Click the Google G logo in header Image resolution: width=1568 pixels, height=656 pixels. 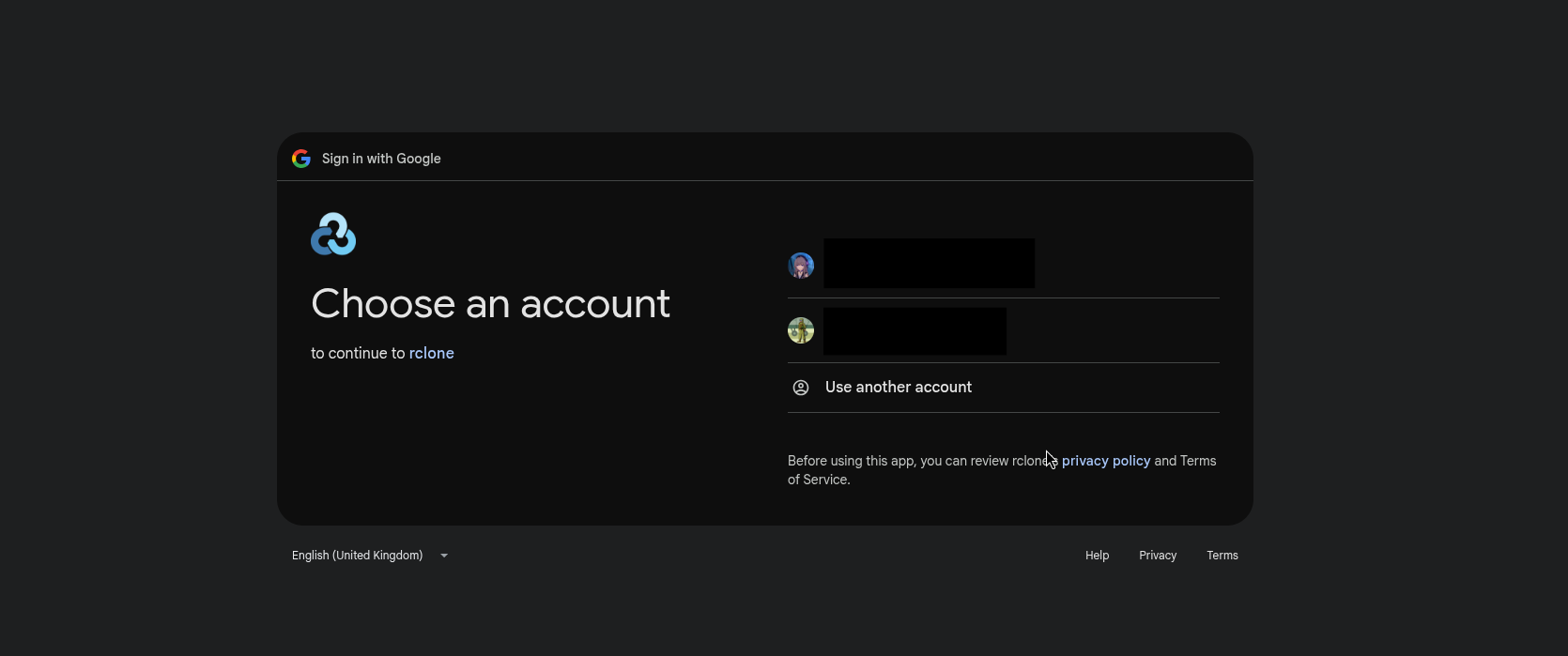coord(300,159)
